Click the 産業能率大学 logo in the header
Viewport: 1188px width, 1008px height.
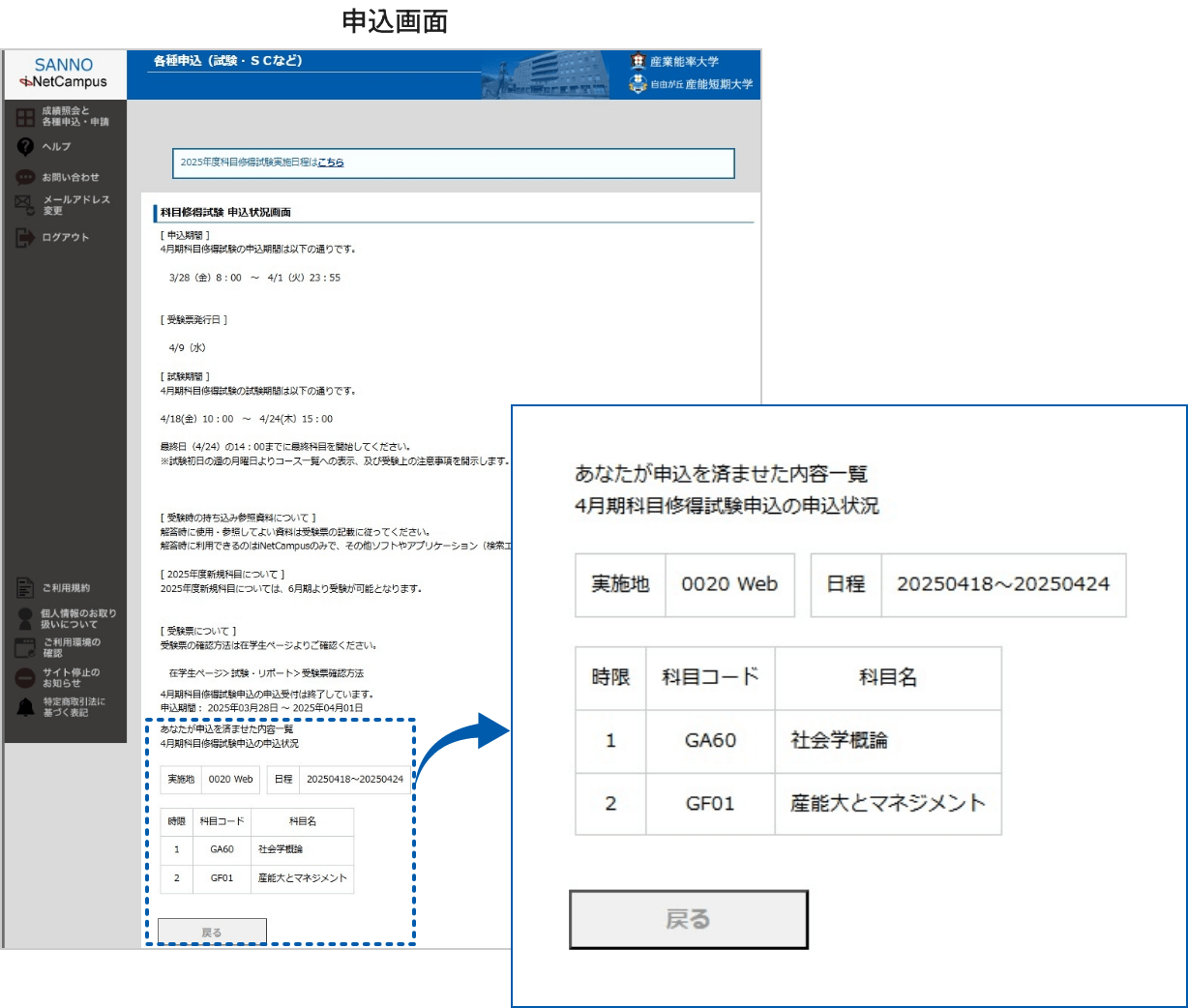(x=675, y=62)
